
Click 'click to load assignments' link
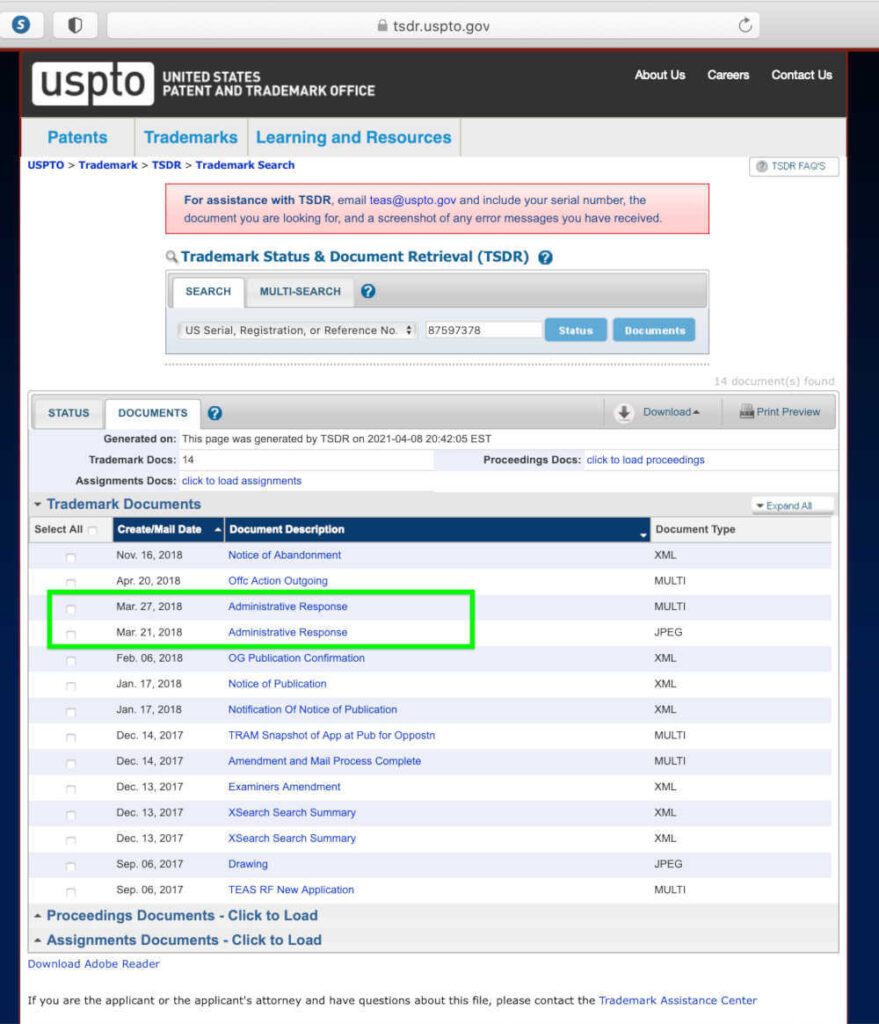coord(242,481)
